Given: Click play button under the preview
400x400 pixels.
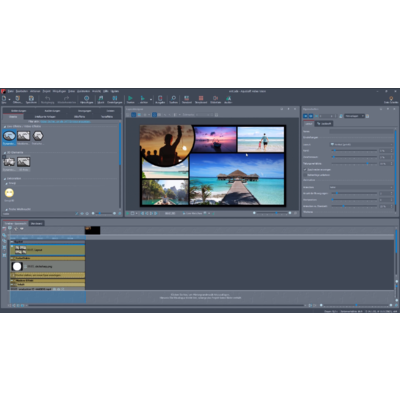Looking at the screenshot, I should point(128,213).
